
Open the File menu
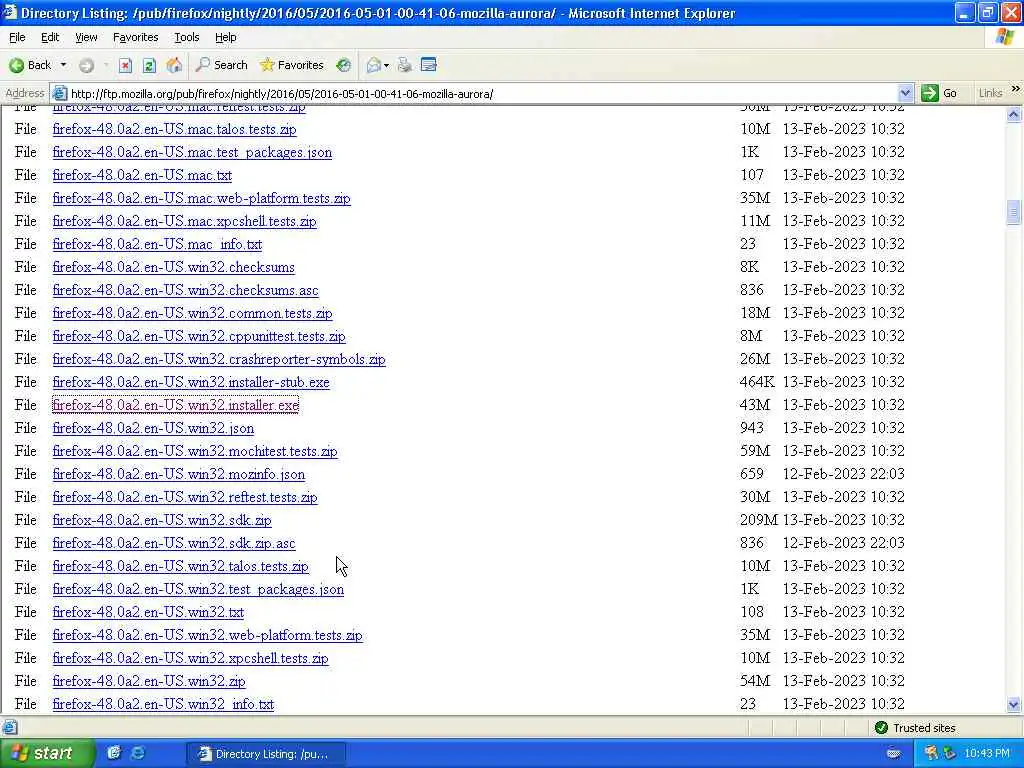pyautogui.click(x=17, y=37)
